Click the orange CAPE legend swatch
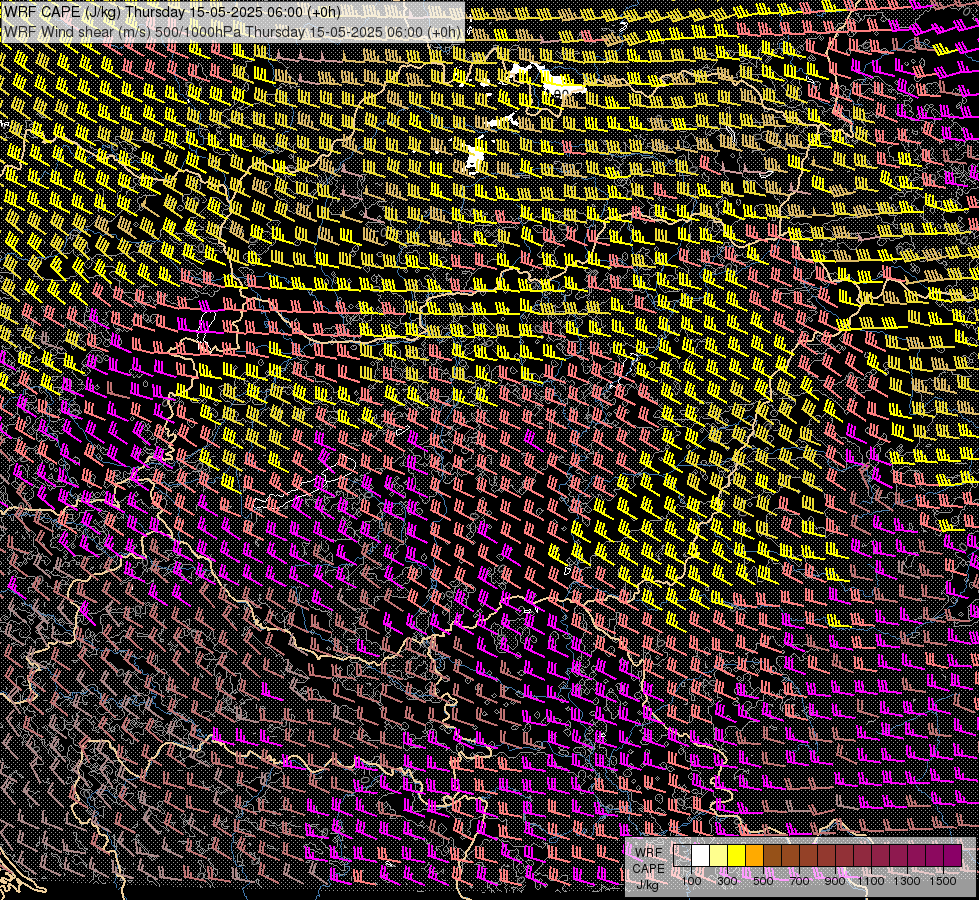Screen dimensions: 979x900 (x=754, y=856)
